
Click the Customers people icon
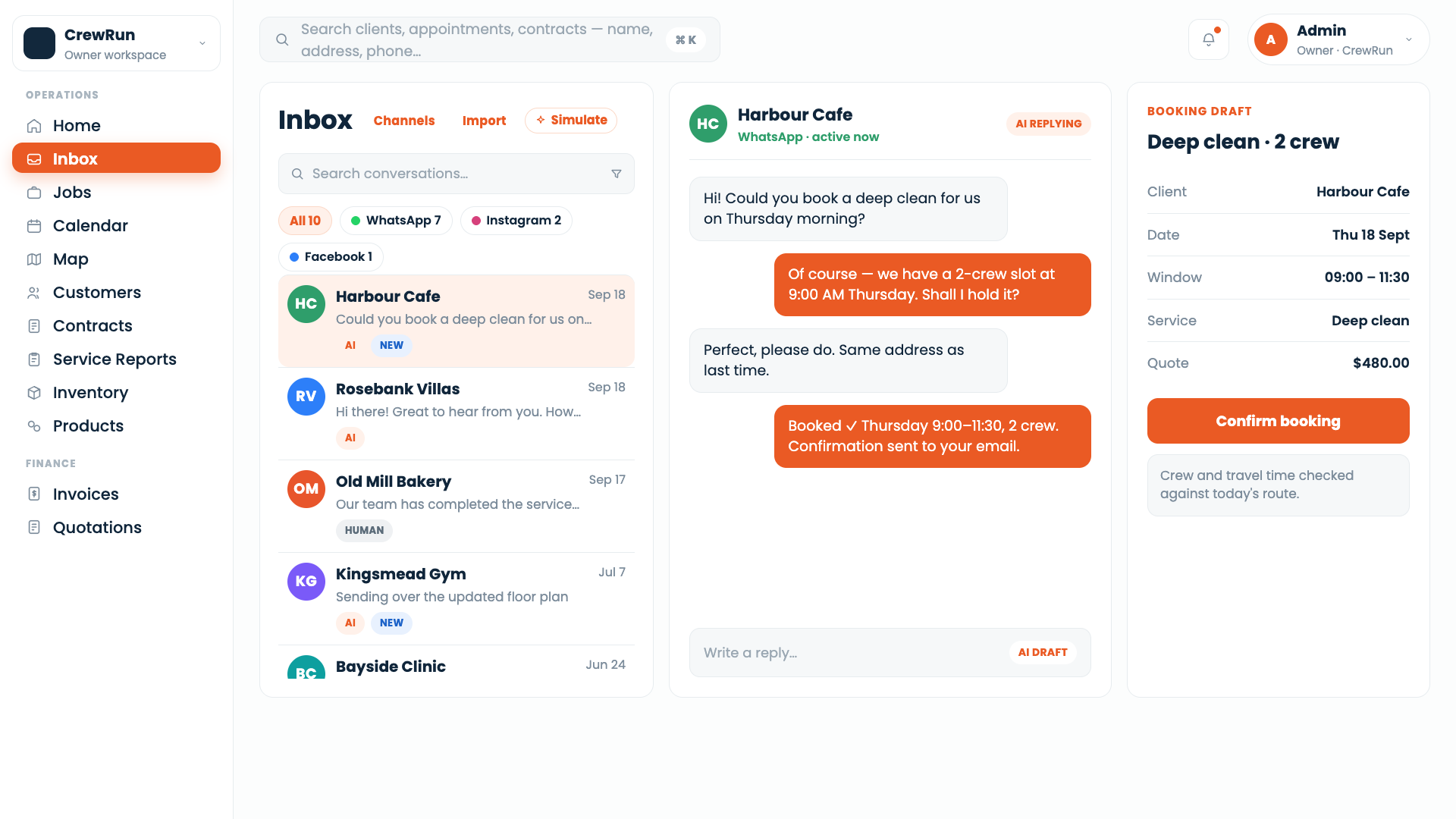[x=34, y=293]
